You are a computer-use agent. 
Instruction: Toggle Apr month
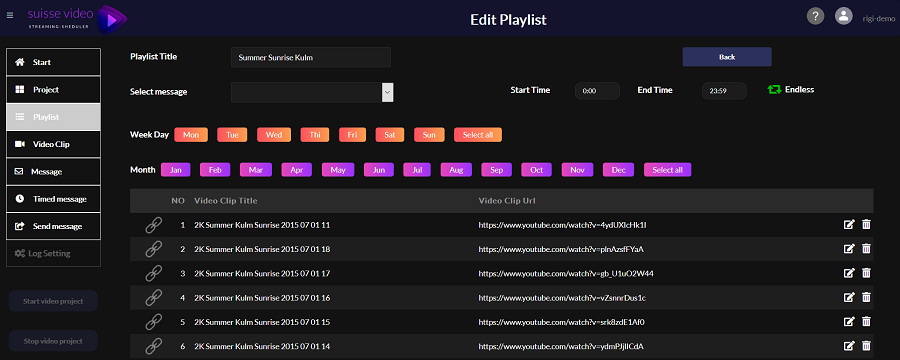coord(297,170)
